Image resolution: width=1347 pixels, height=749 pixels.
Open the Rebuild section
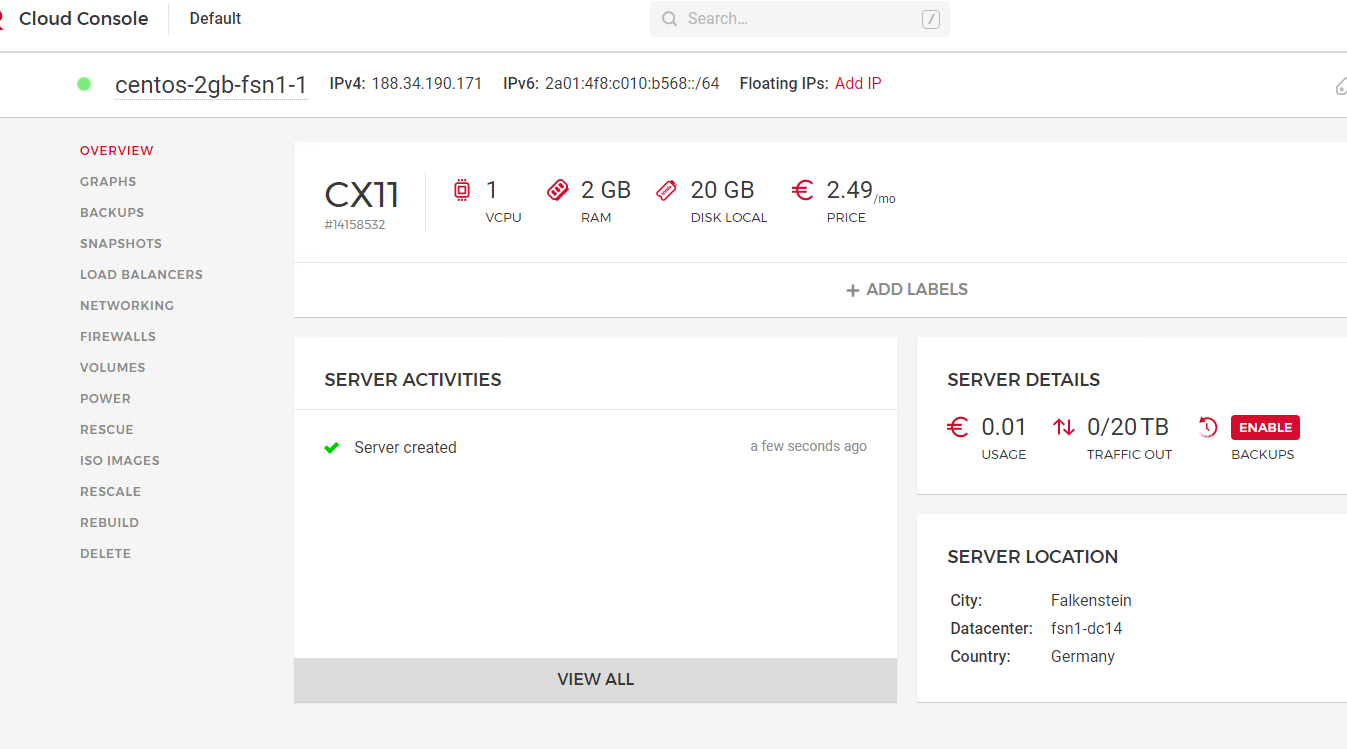click(x=109, y=523)
